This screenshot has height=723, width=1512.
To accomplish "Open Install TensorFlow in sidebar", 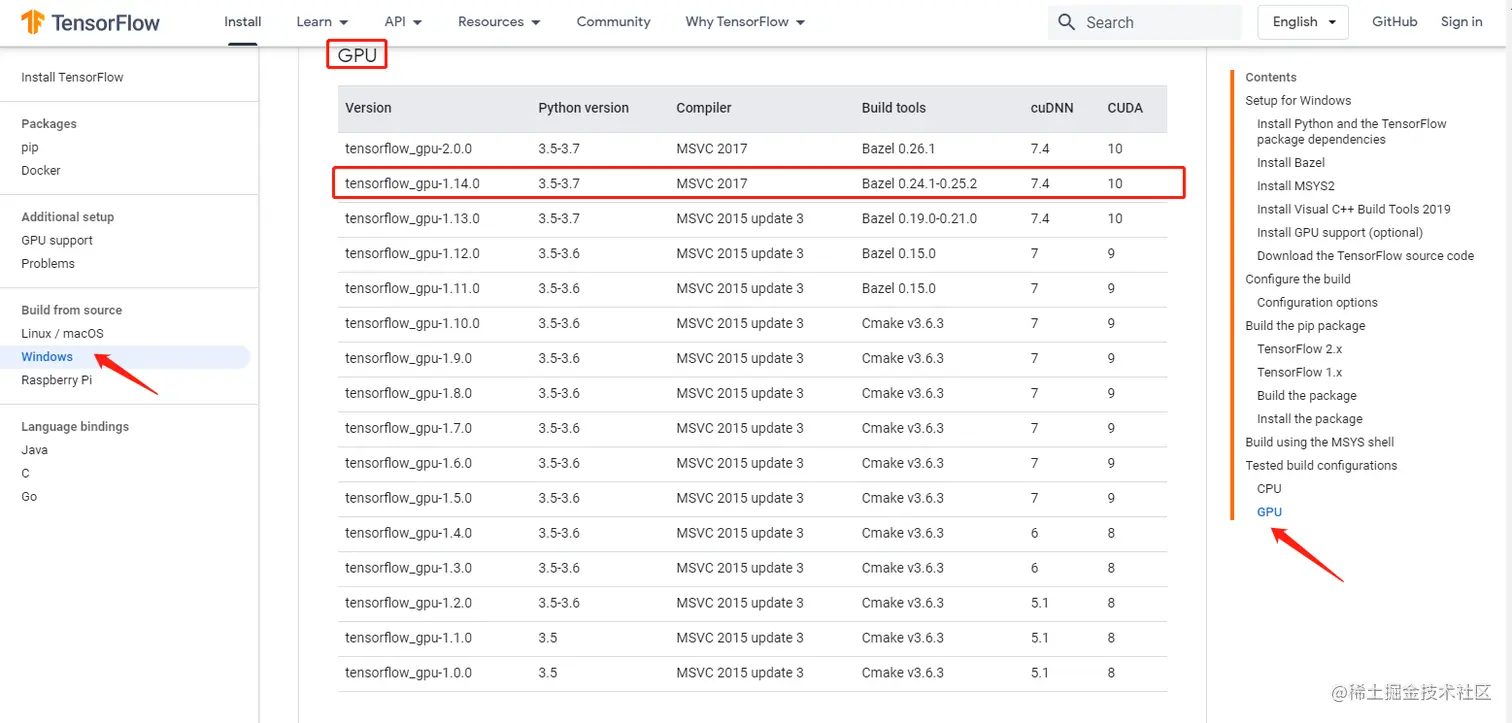I will tap(72, 77).
